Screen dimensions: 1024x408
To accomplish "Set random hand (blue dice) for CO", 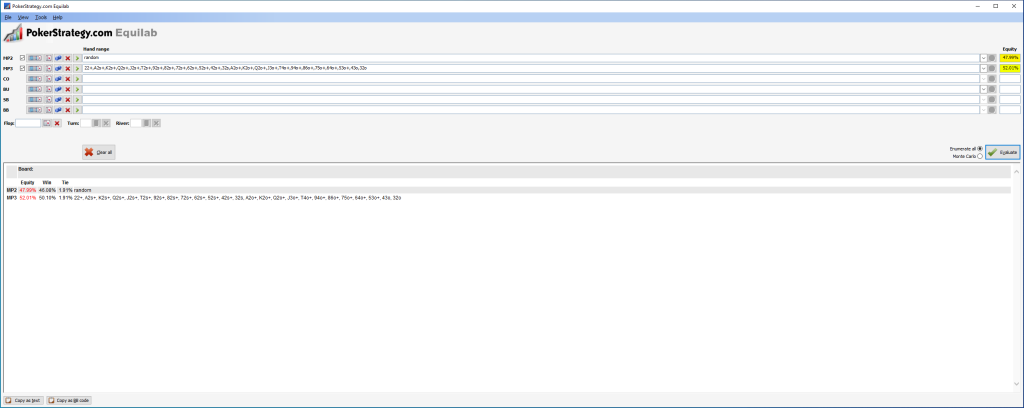I will [58, 79].
